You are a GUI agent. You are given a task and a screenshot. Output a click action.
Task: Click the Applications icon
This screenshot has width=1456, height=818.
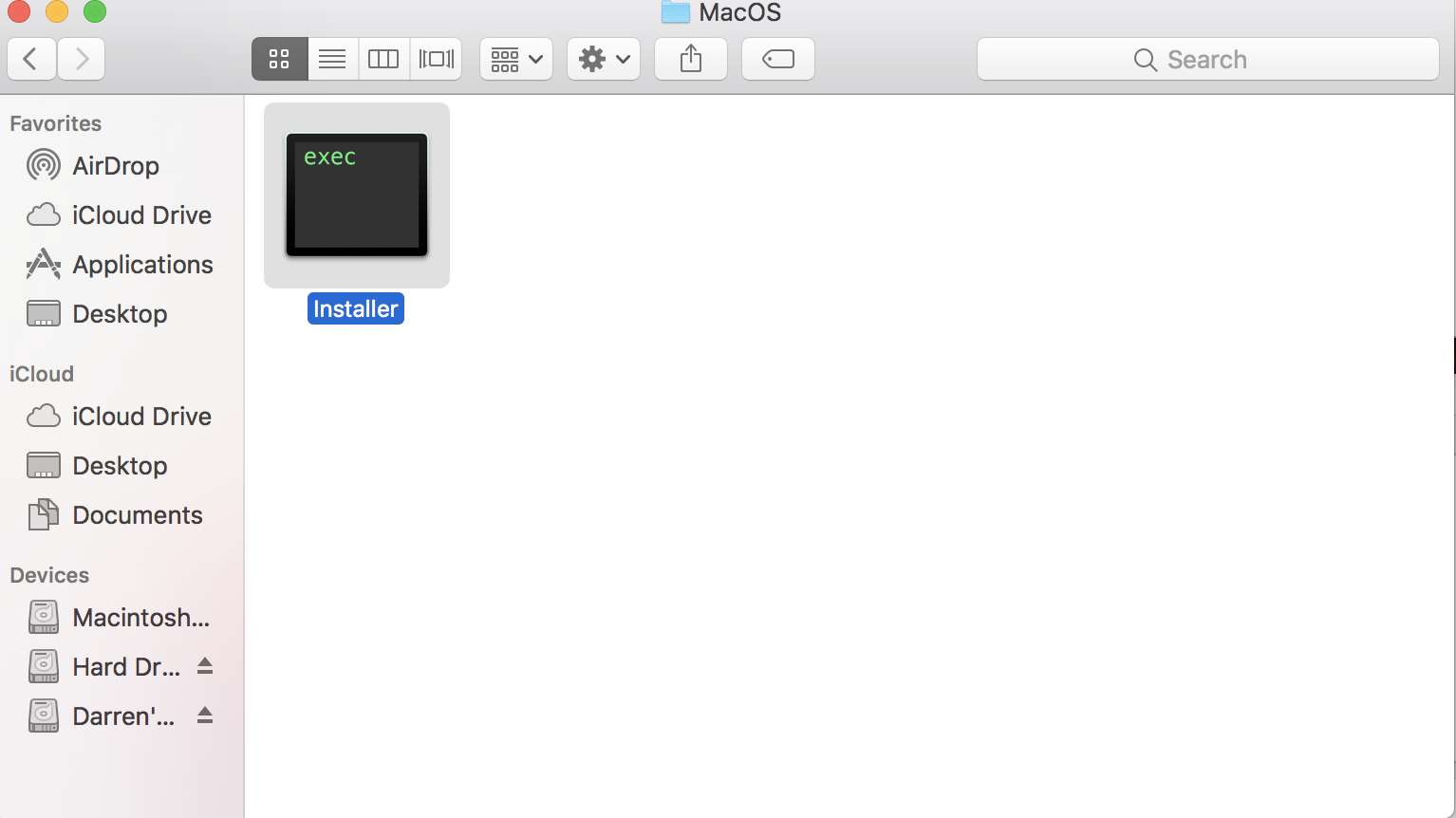(44, 264)
